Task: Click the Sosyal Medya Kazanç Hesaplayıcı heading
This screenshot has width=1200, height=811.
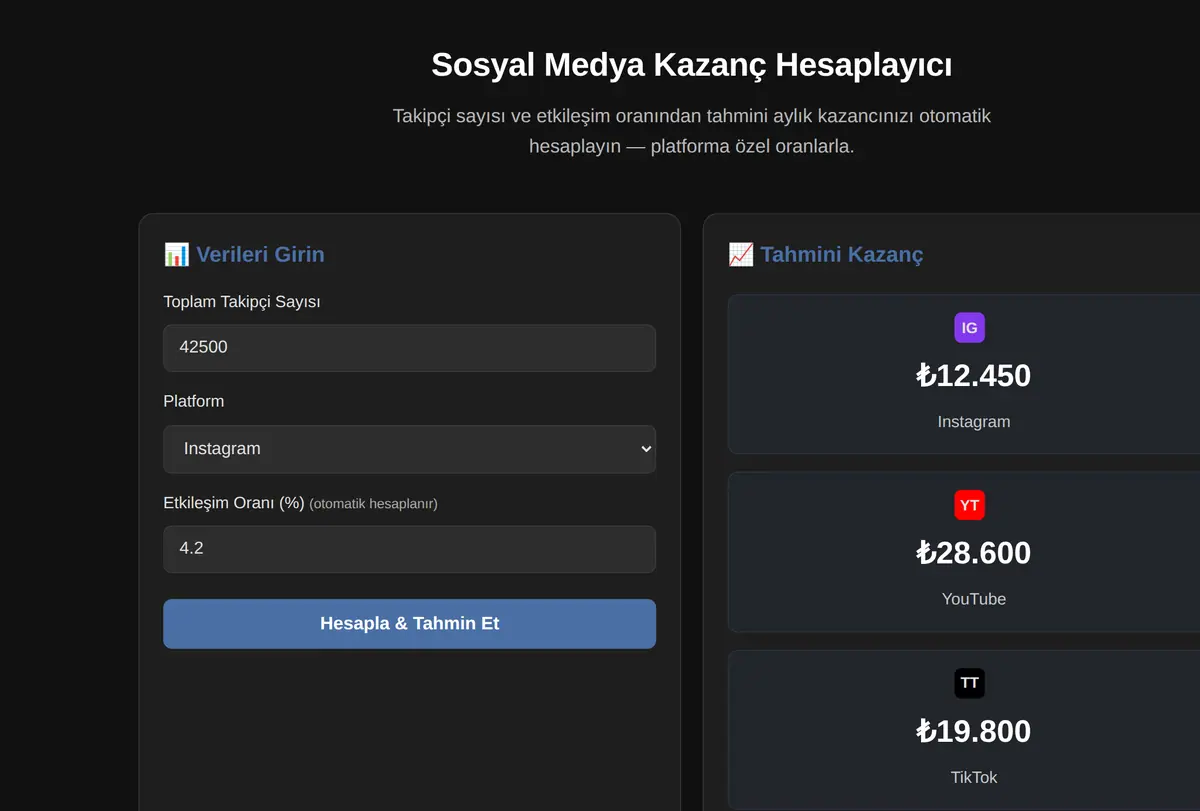Action: click(692, 65)
